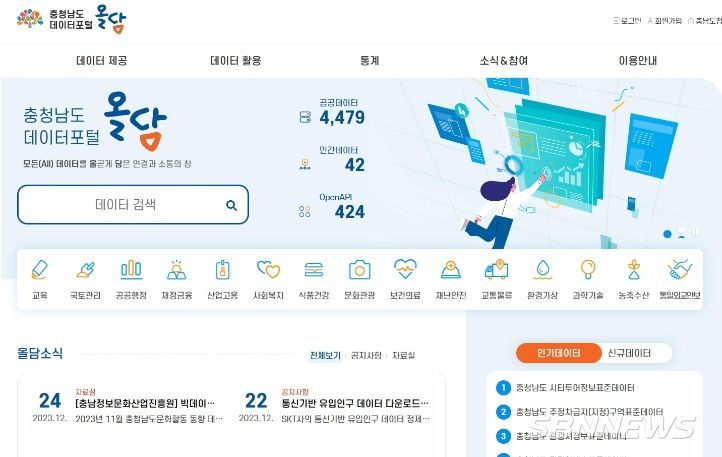722x457 pixels.
Task: Open the 환경기상 water drop icon
Action: [543, 270]
